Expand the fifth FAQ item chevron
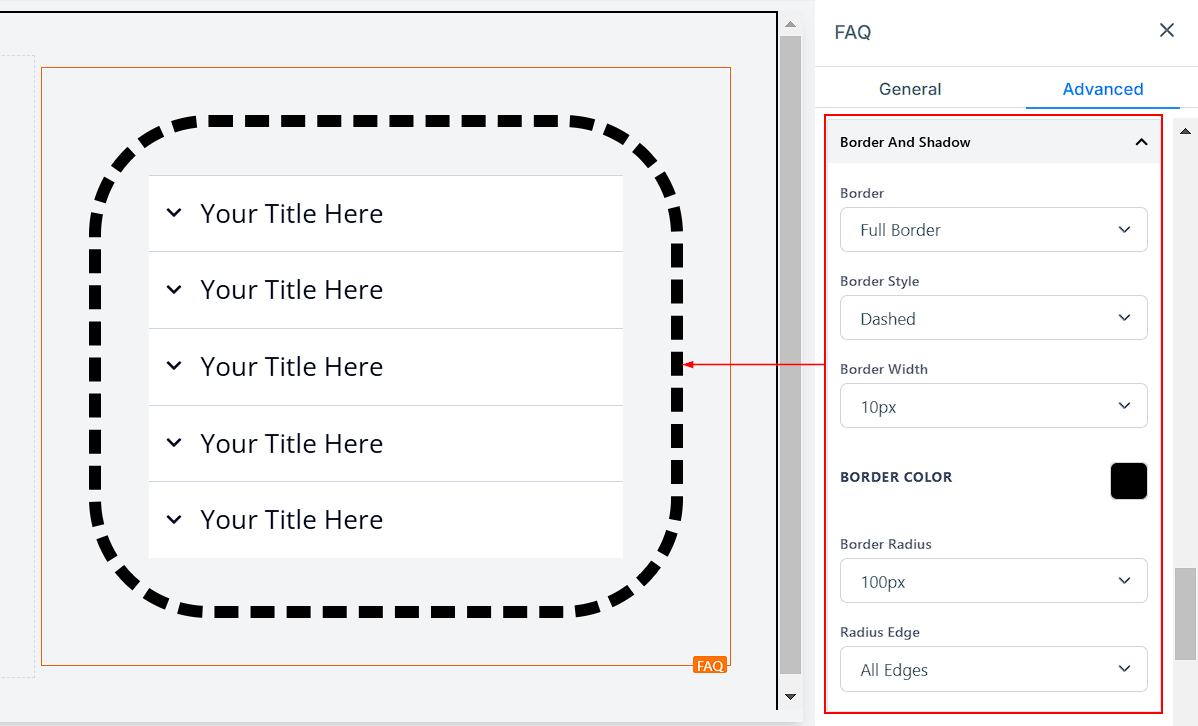 pyautogui.click(x=174, y=520)
